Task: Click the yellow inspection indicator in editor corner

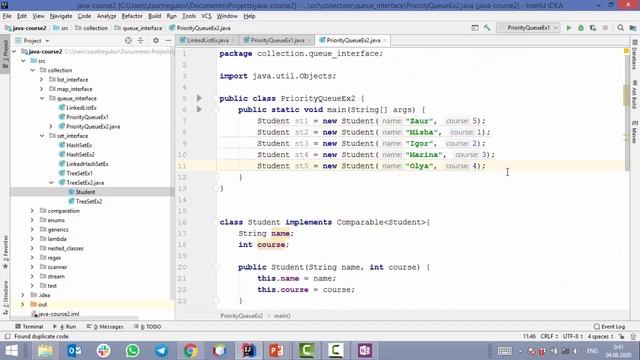Action: pos(626,51)
